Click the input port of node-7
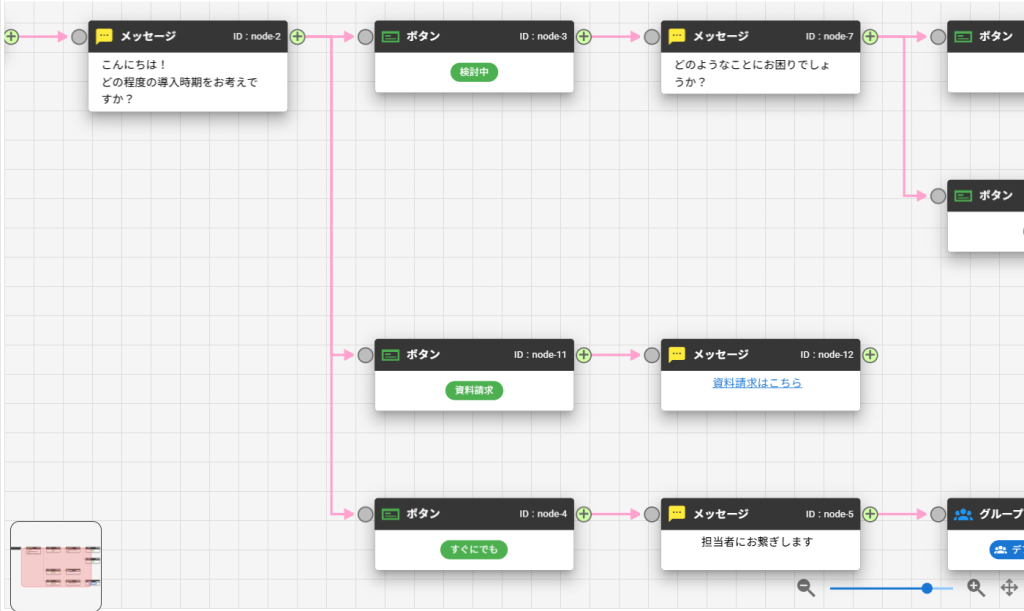Screen dimensions: 1024x611 [x=652, y=37]
